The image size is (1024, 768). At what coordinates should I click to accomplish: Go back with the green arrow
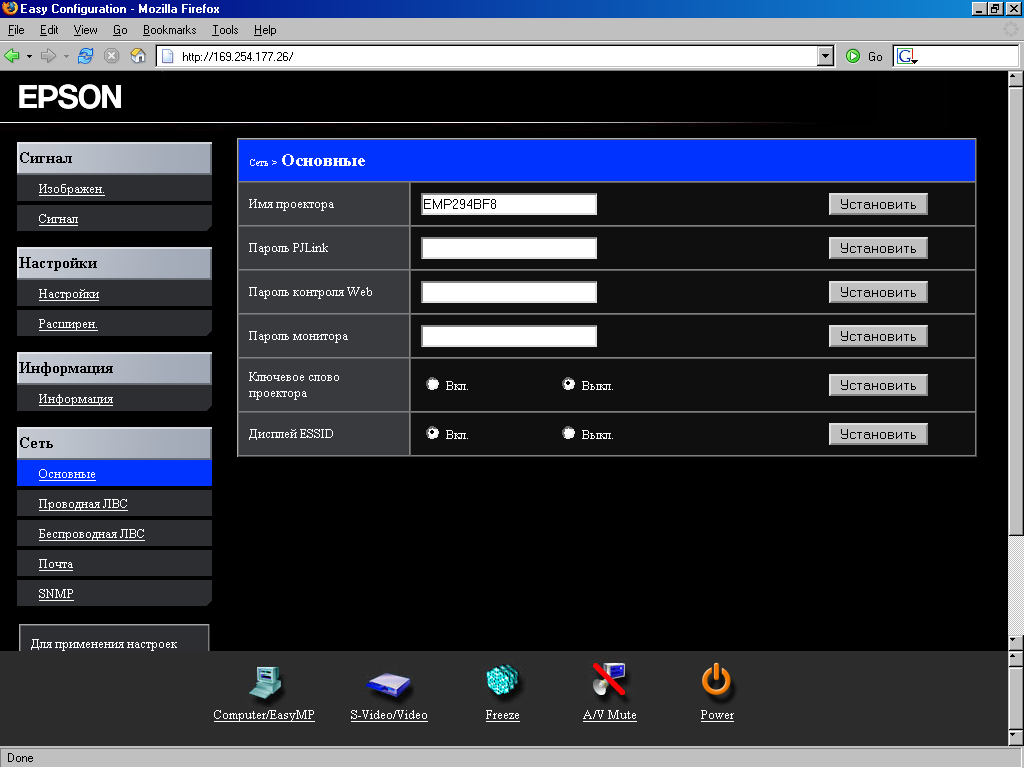pyautogui.click(x=12, y=56)
